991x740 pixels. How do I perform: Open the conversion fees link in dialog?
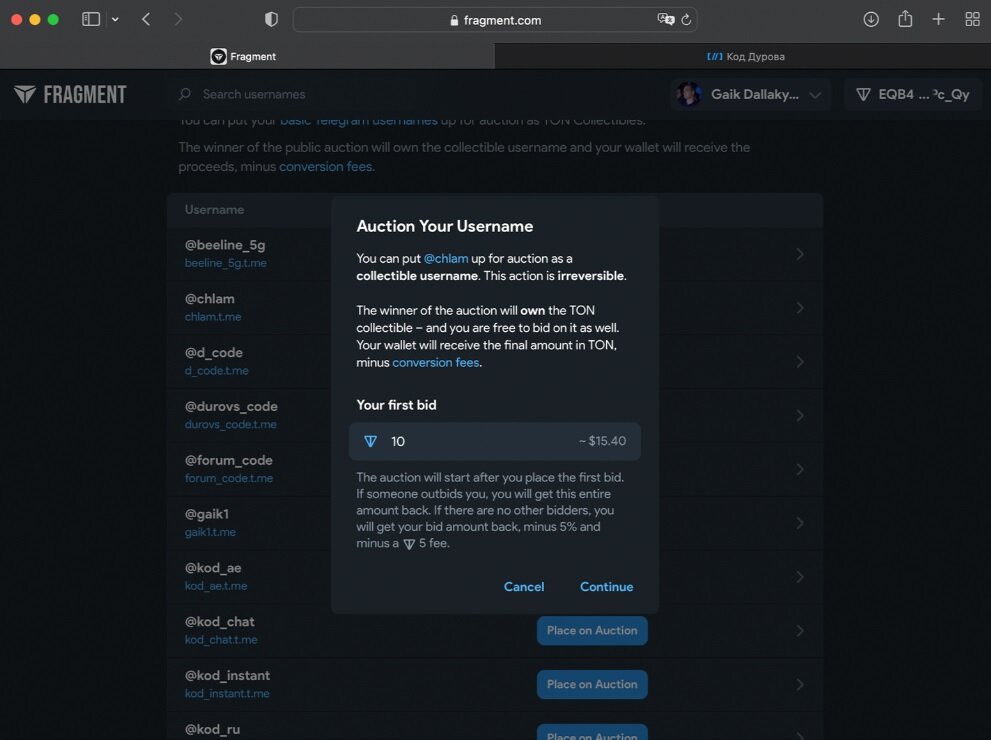point(436,362)
